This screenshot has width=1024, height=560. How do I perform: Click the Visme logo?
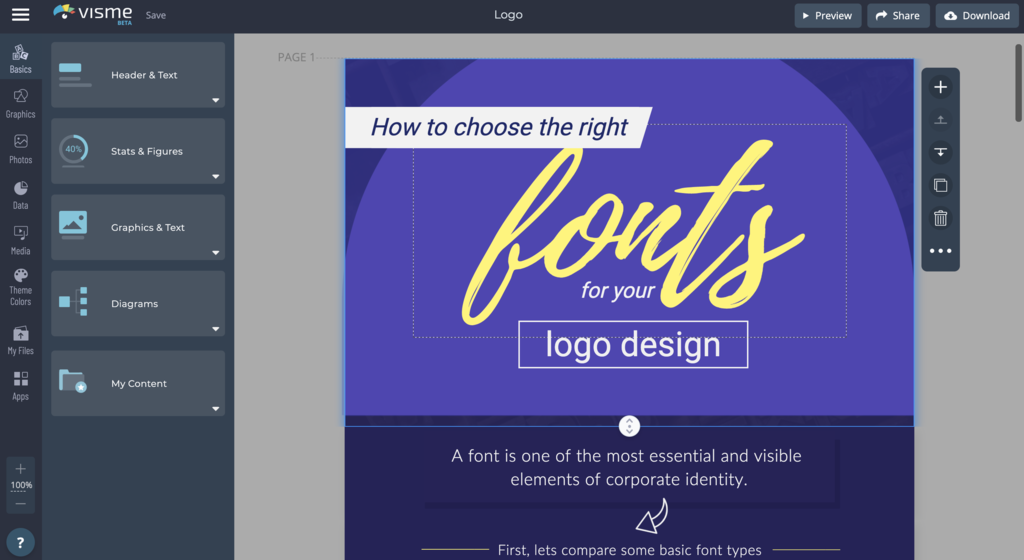[93, 14]
